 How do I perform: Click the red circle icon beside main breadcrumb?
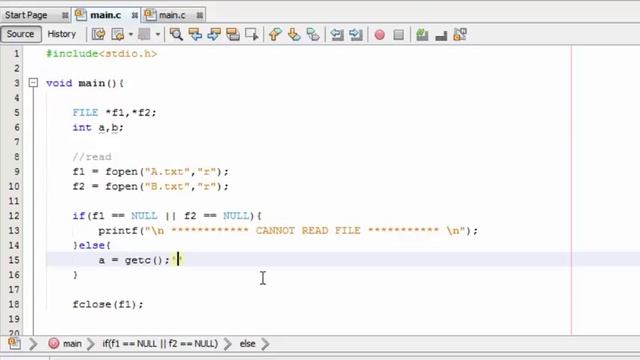53,344
